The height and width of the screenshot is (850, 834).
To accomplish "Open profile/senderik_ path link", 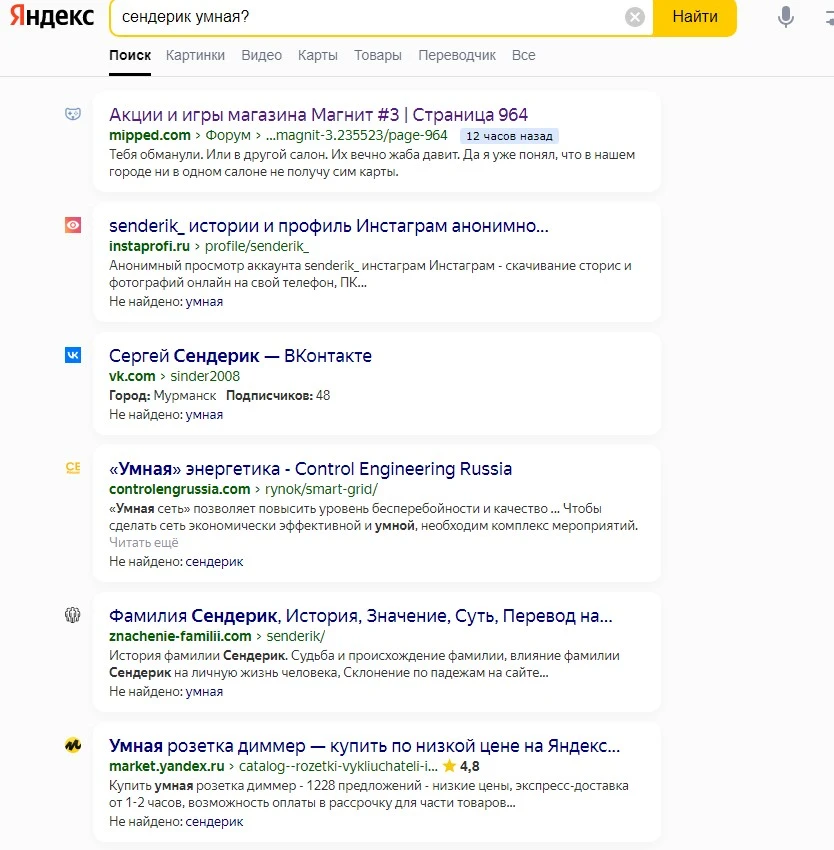I will click(x=256, y=246).
